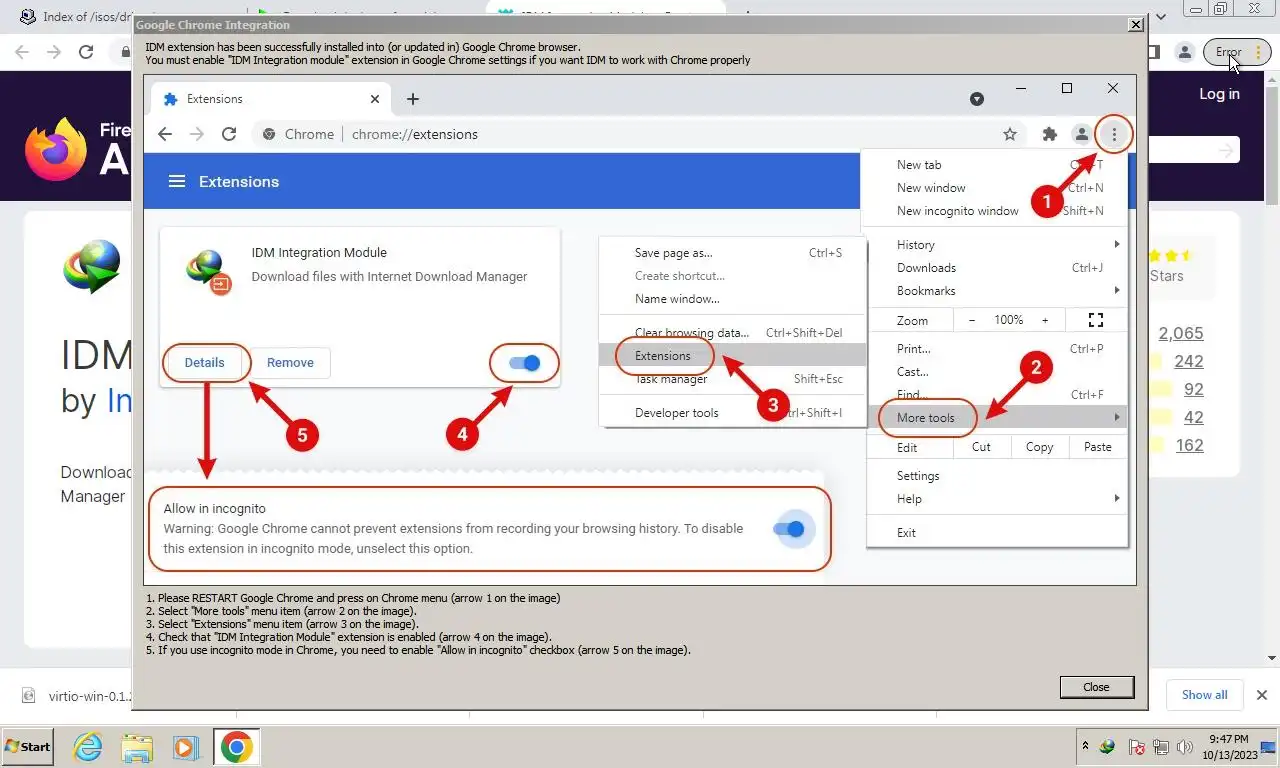Click the Error button in Chrome toolbar
Viewport: 1280px width, 768px height.
coord(1237,52)
